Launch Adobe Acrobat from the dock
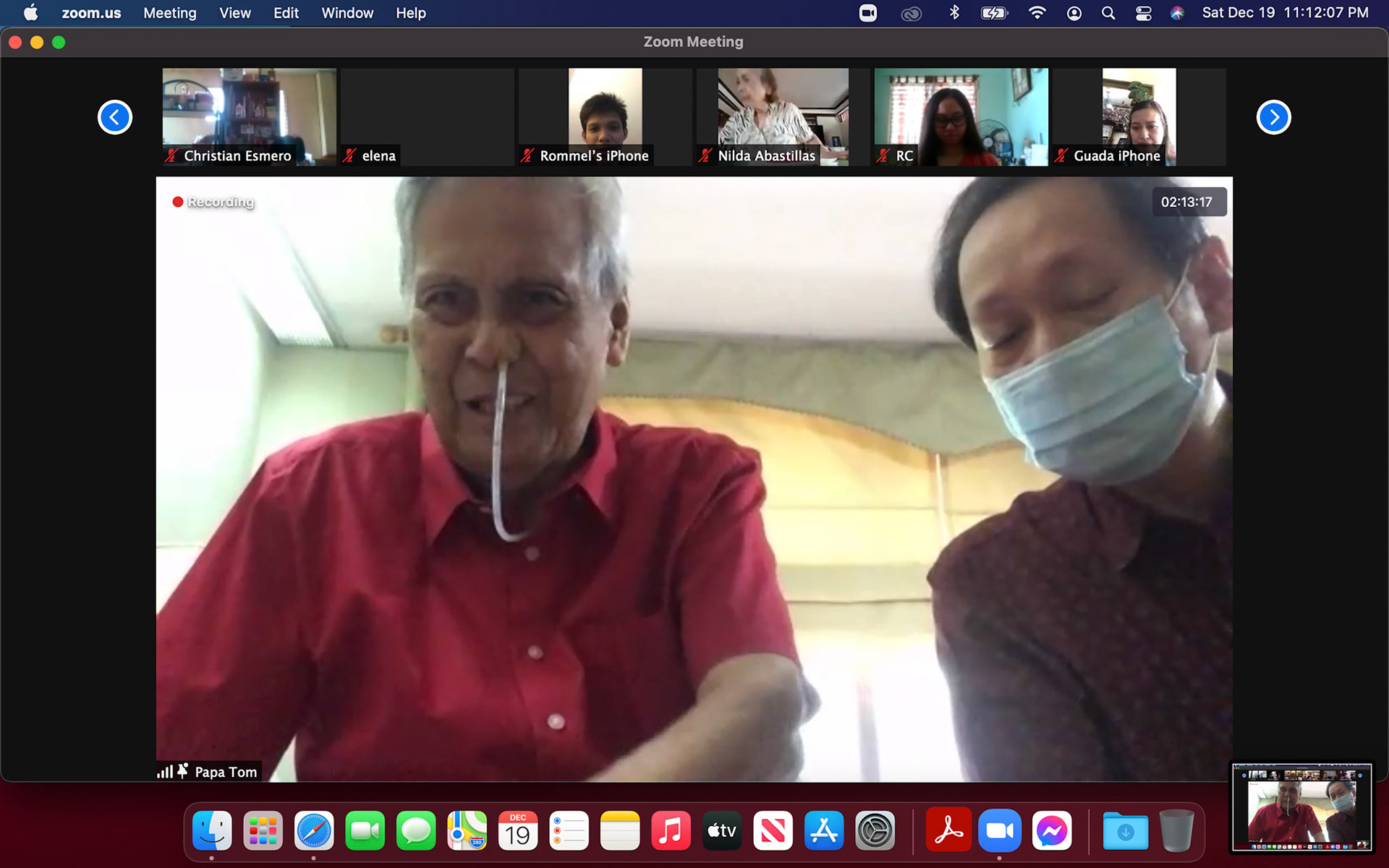Image resolution: width=1389 pixels, height=868 pixels. coord(948,831)
